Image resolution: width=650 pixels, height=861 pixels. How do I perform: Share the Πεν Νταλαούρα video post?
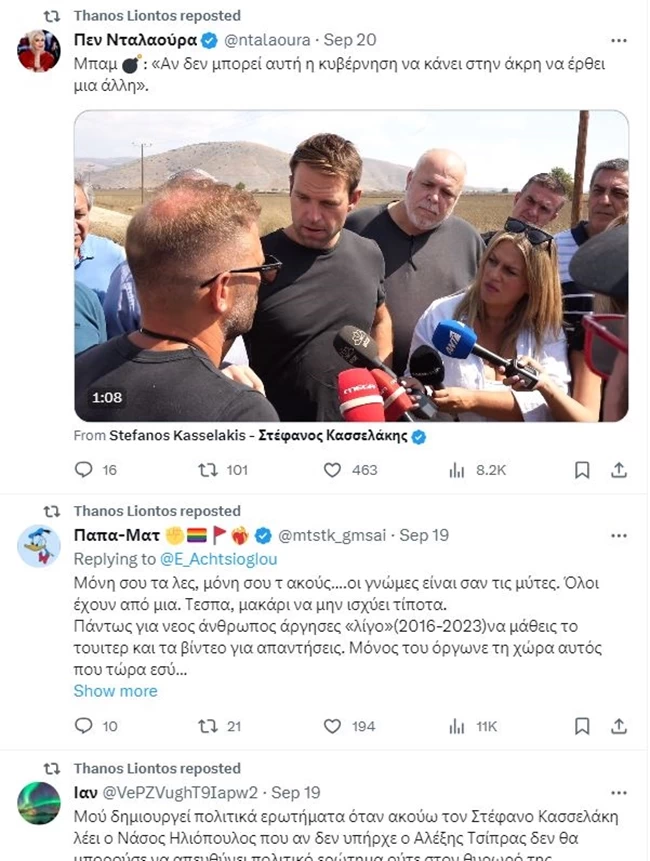coord(619,470)
